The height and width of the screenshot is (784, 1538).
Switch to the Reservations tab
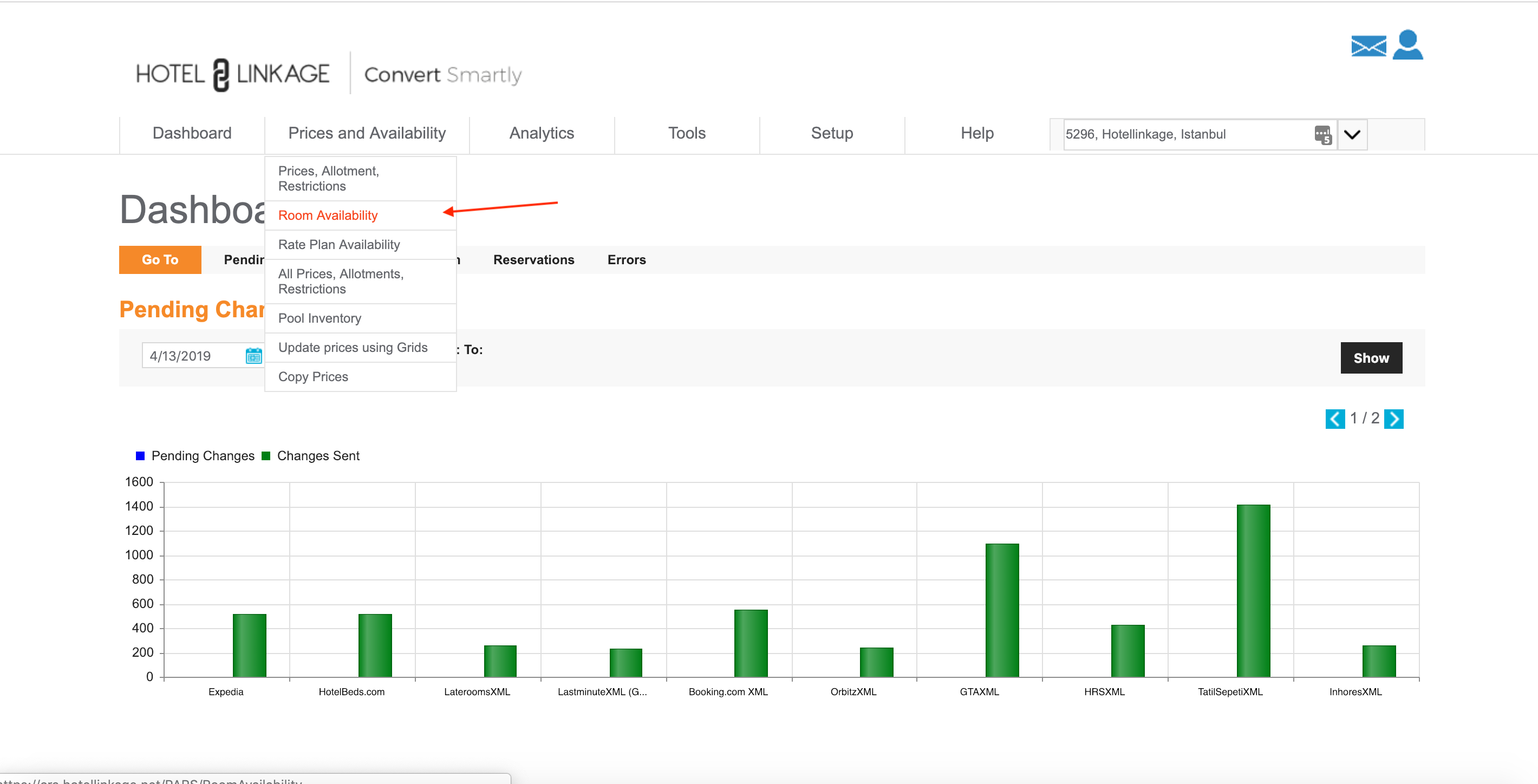point(533,260)
